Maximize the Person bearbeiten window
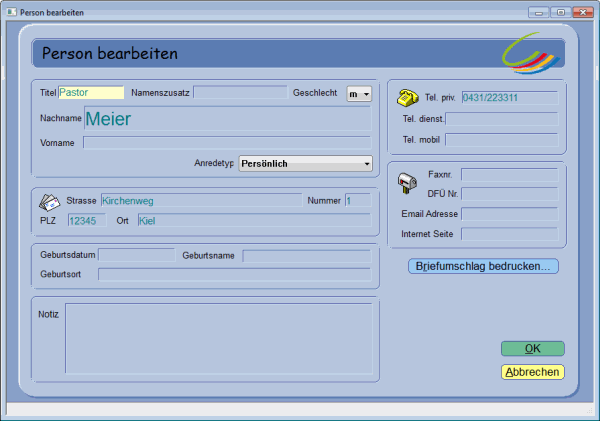The height and width of the screenshot is (421, 600). pyautogui.click(x=561, y=13)
